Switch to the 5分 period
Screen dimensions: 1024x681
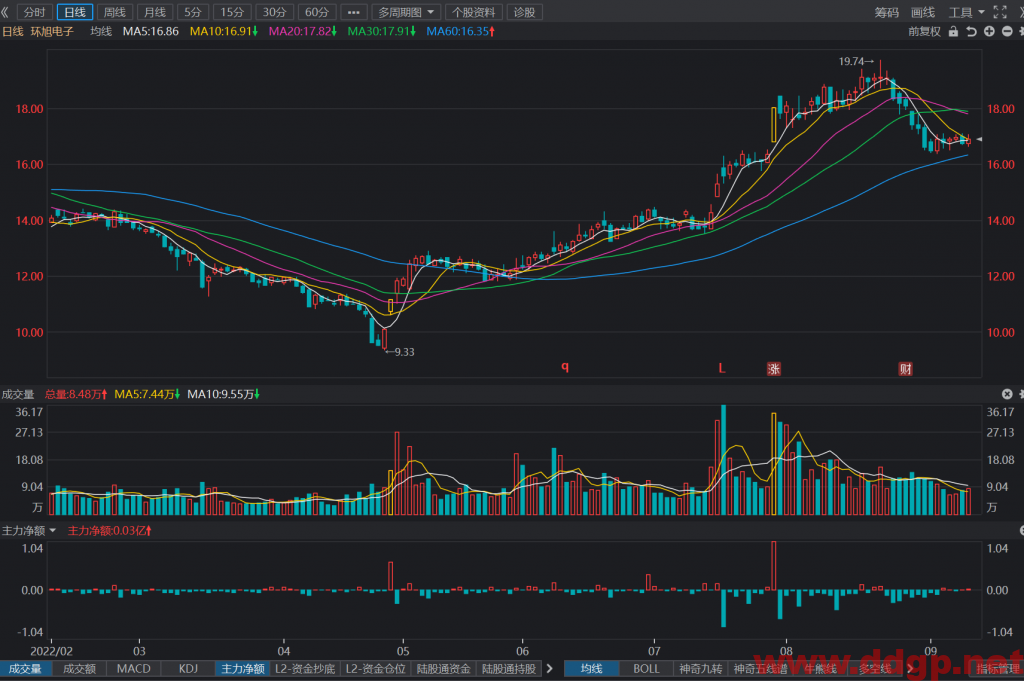(x=193, y=12)
